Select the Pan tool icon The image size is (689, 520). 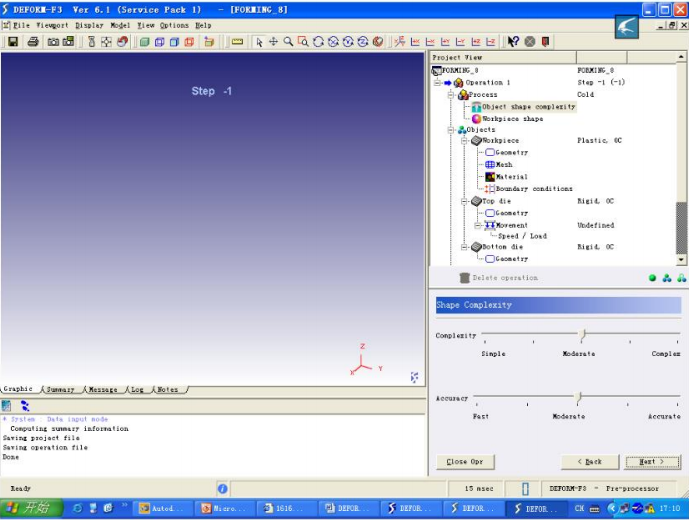pyautogui.click(x=273, y=42)
